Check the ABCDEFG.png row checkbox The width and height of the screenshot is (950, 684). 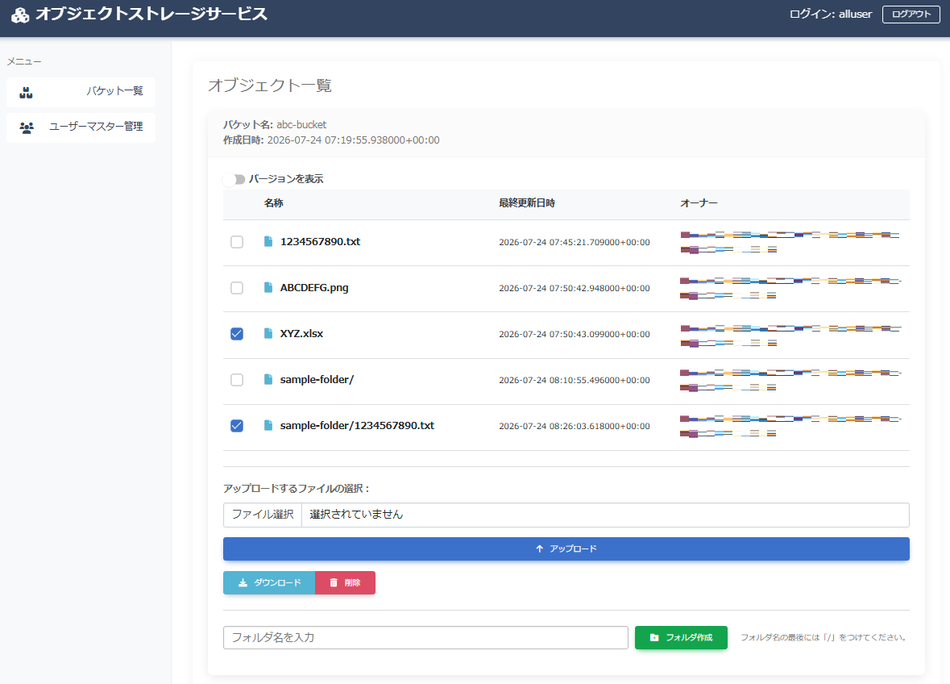click(237, 288)
